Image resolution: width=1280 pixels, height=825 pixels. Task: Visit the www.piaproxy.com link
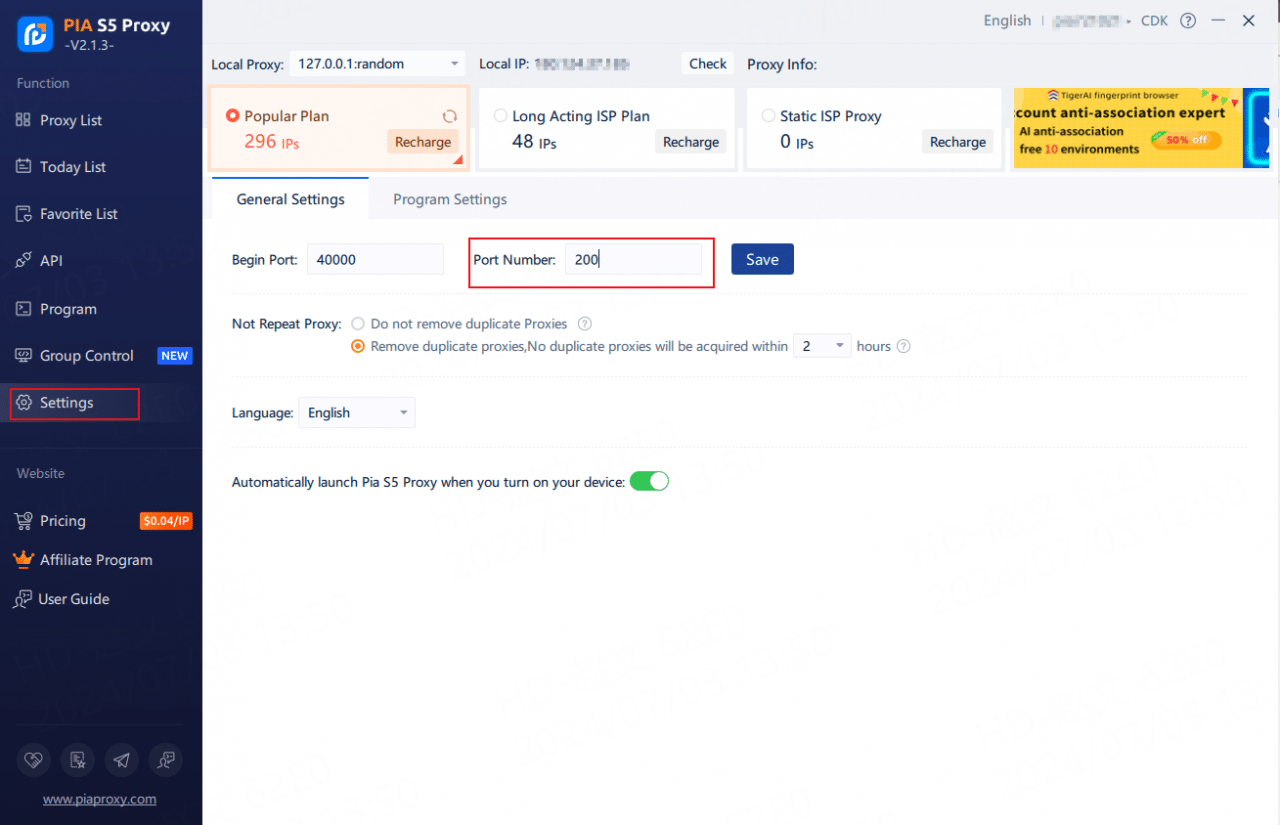click(99, 799)
